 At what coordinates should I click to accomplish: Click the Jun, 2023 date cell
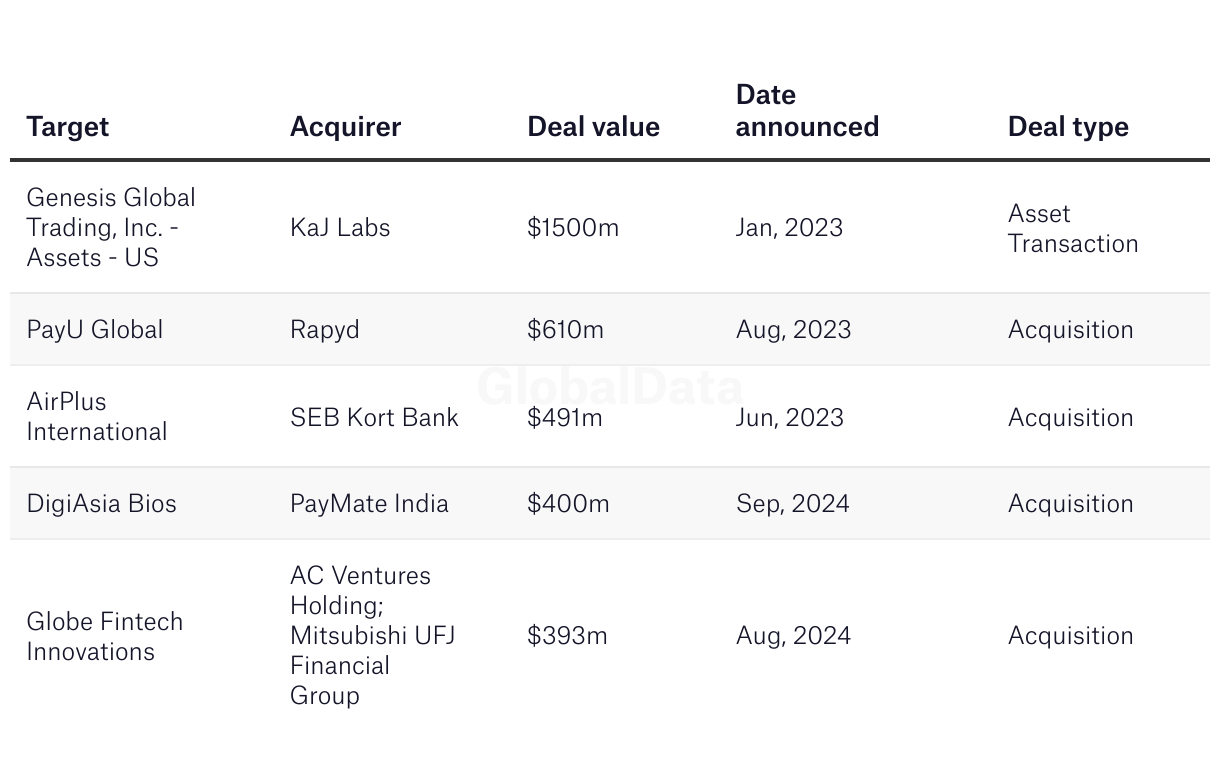click(x=790, y=417)
